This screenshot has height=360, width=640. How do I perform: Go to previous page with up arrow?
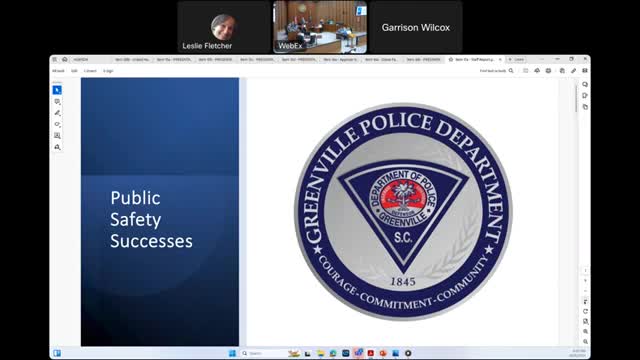coord(585,280)
